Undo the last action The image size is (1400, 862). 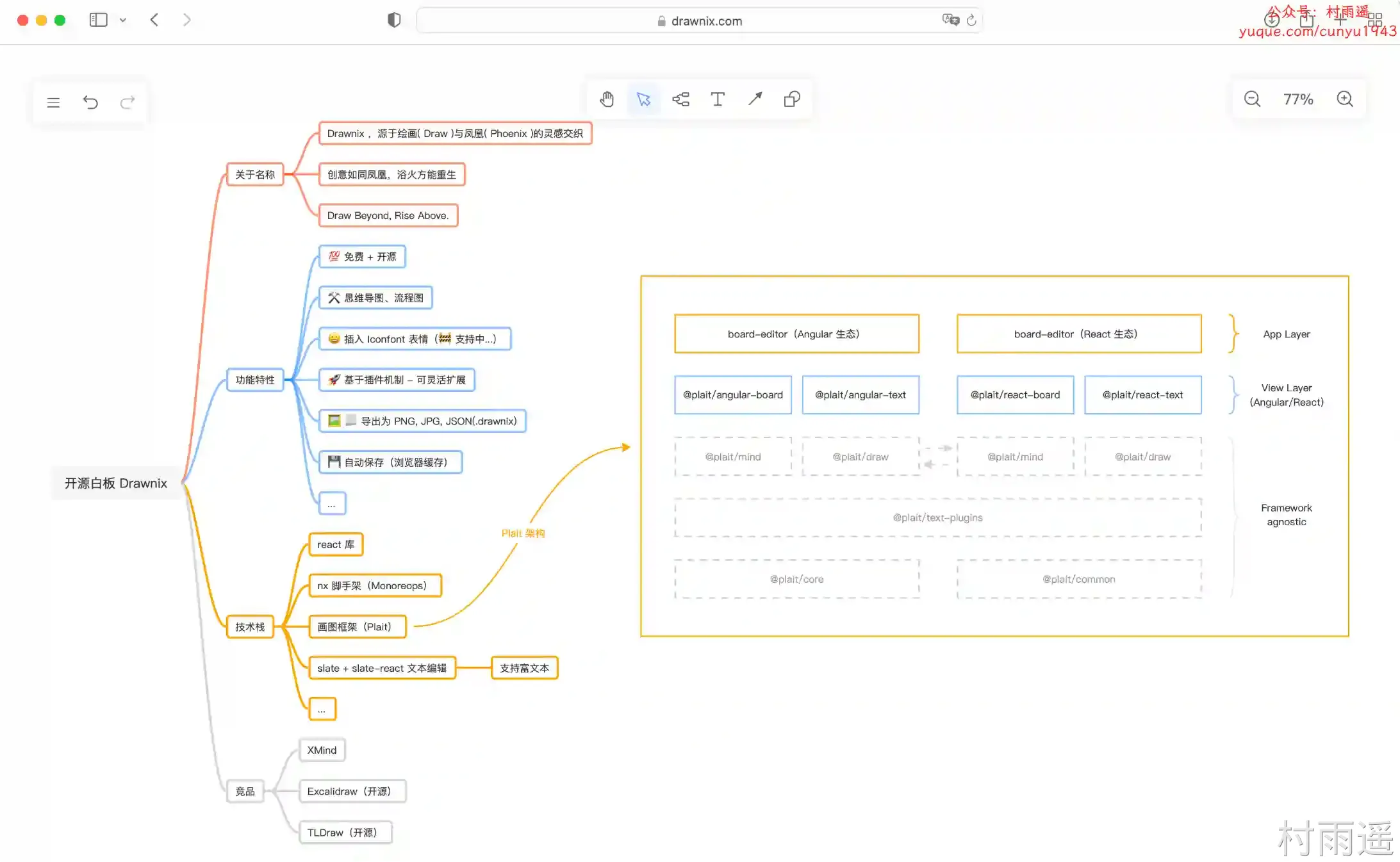90,102
